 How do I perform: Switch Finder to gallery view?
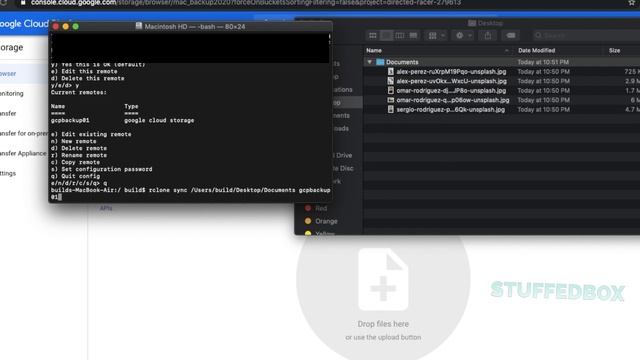(413, 36)
